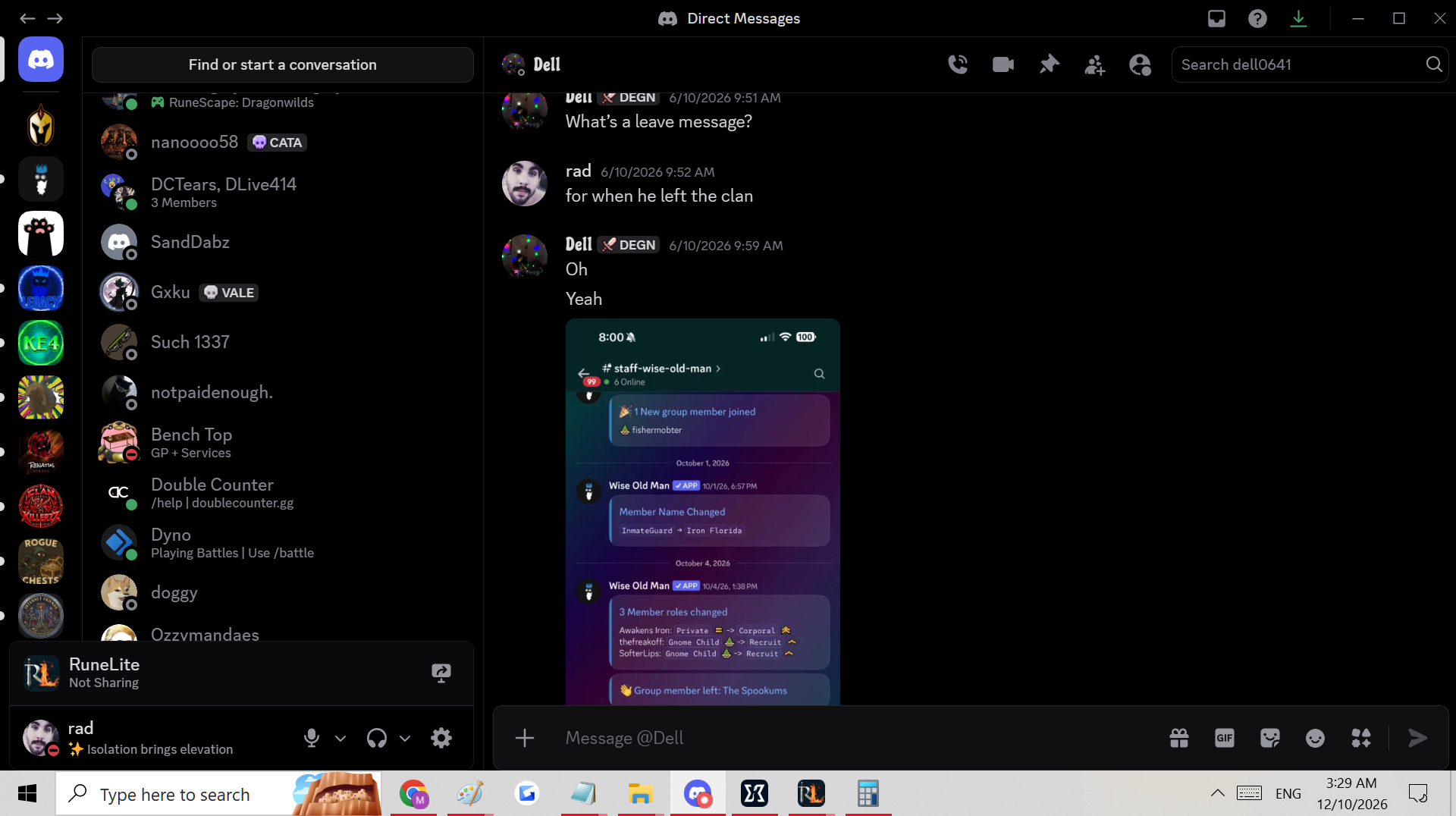This screenshot has height=816, width=1456.
Task: Select the SandDabz conversation
Action: pyautogui.click(x=282, y=242)
